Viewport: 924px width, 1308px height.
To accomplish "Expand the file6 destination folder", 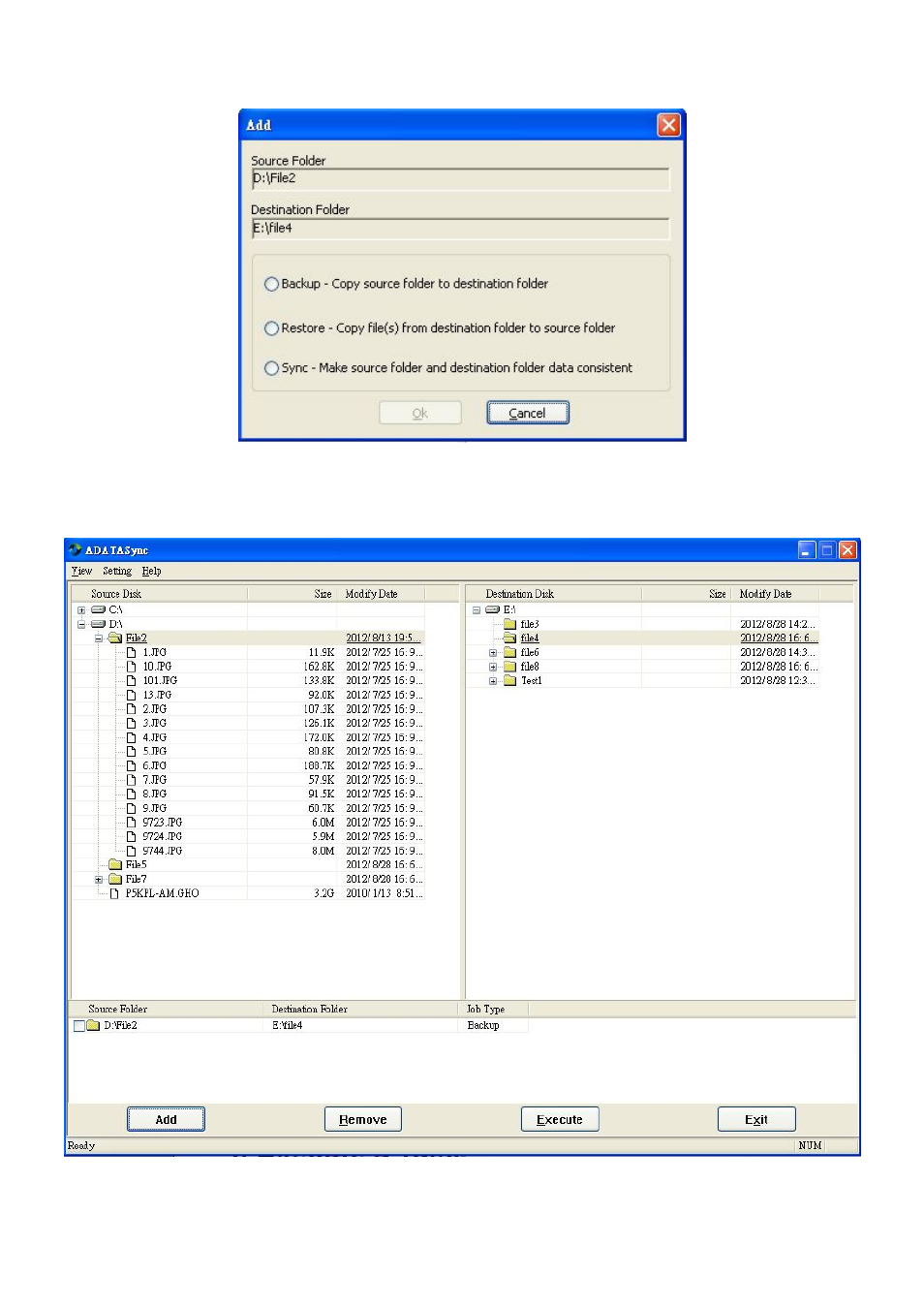I will (493, 653).
